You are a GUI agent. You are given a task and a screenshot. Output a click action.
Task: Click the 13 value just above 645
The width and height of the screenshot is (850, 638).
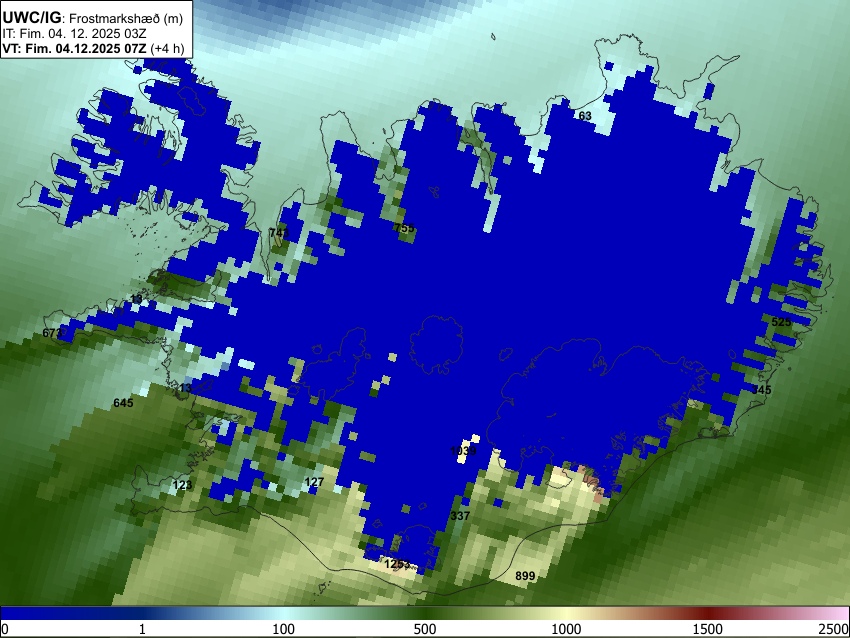click(186, 388)
